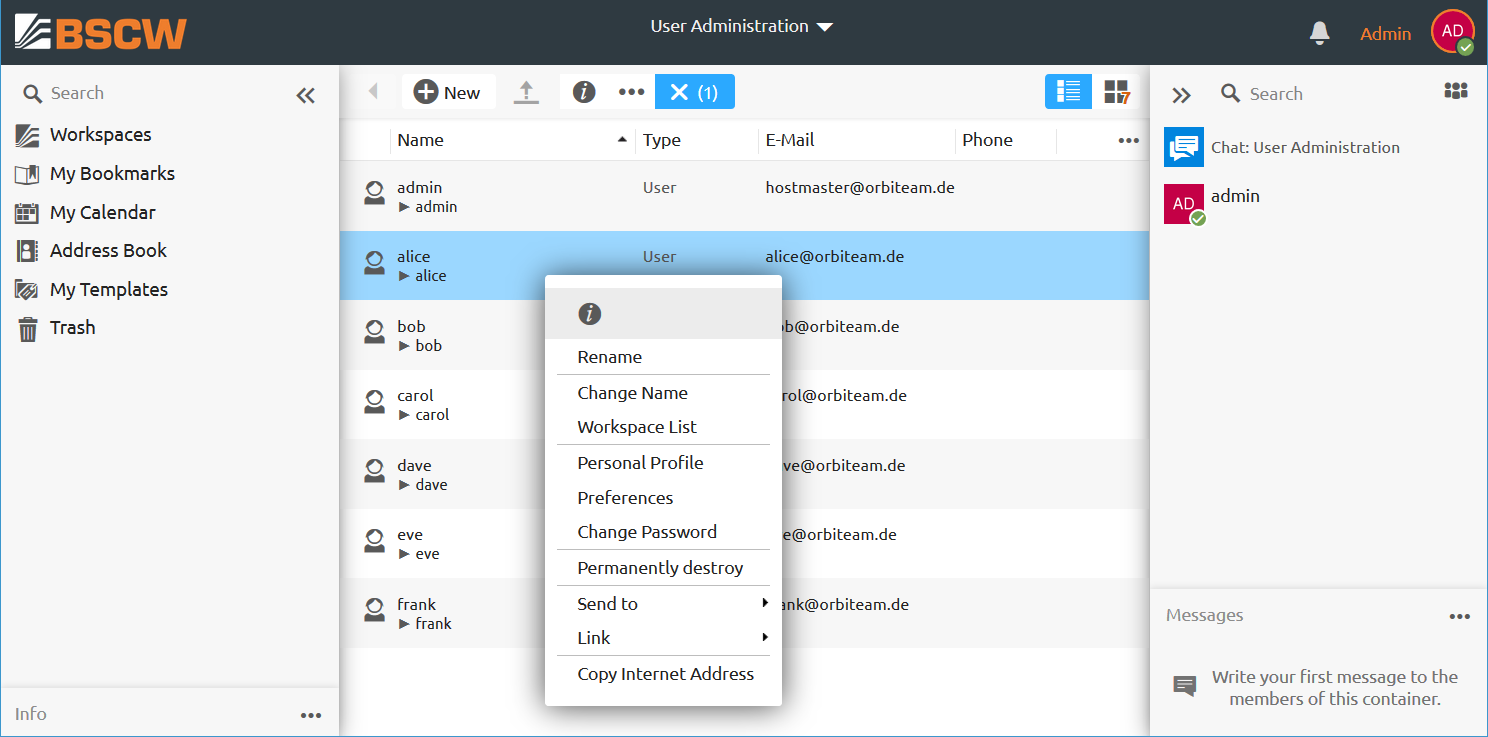This screenshot has height=737, width=1488.
Task: Show members icon in right panel
Action: tap(1455, 92)
